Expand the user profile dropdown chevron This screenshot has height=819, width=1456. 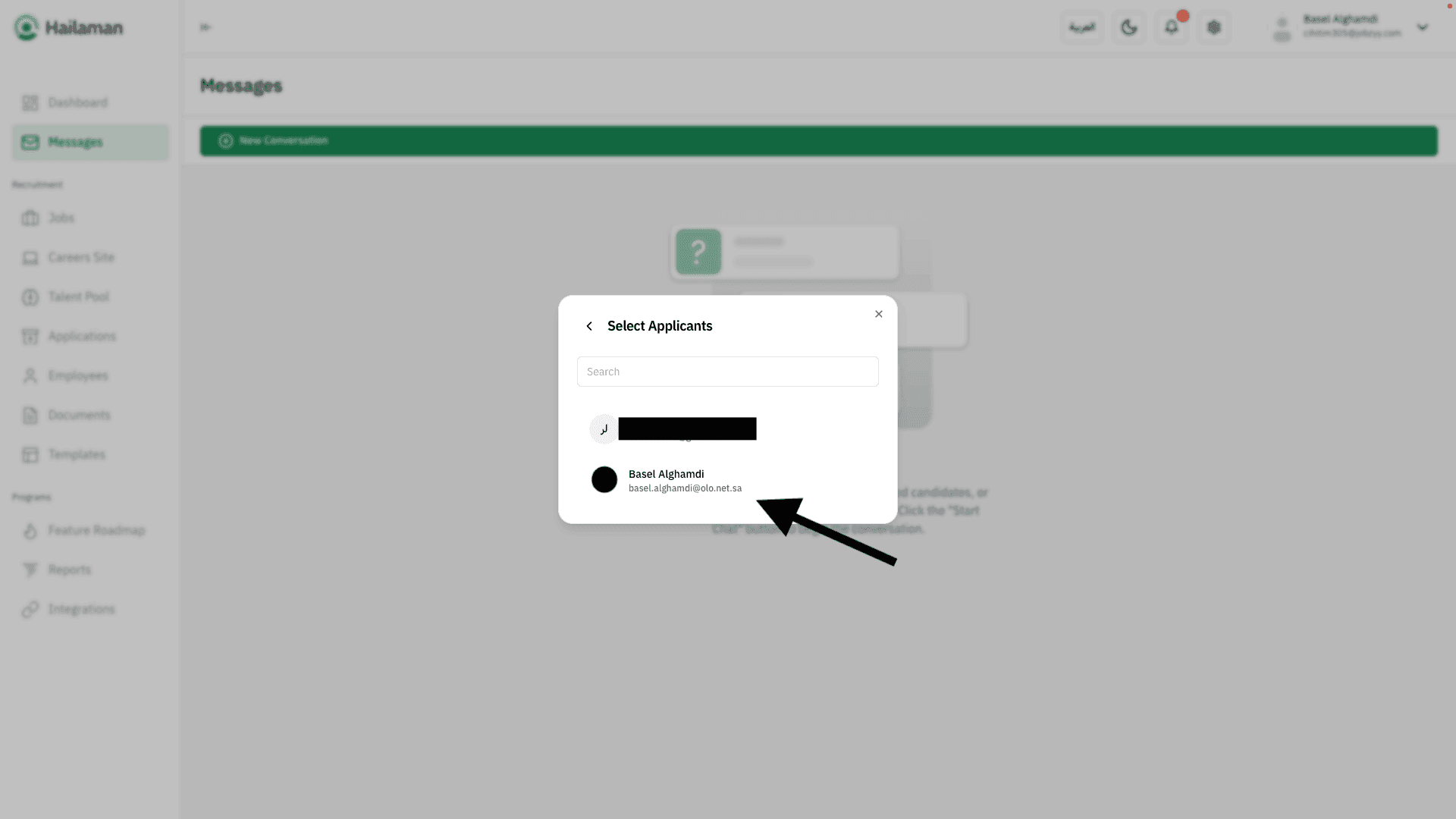coord(1423,27)
